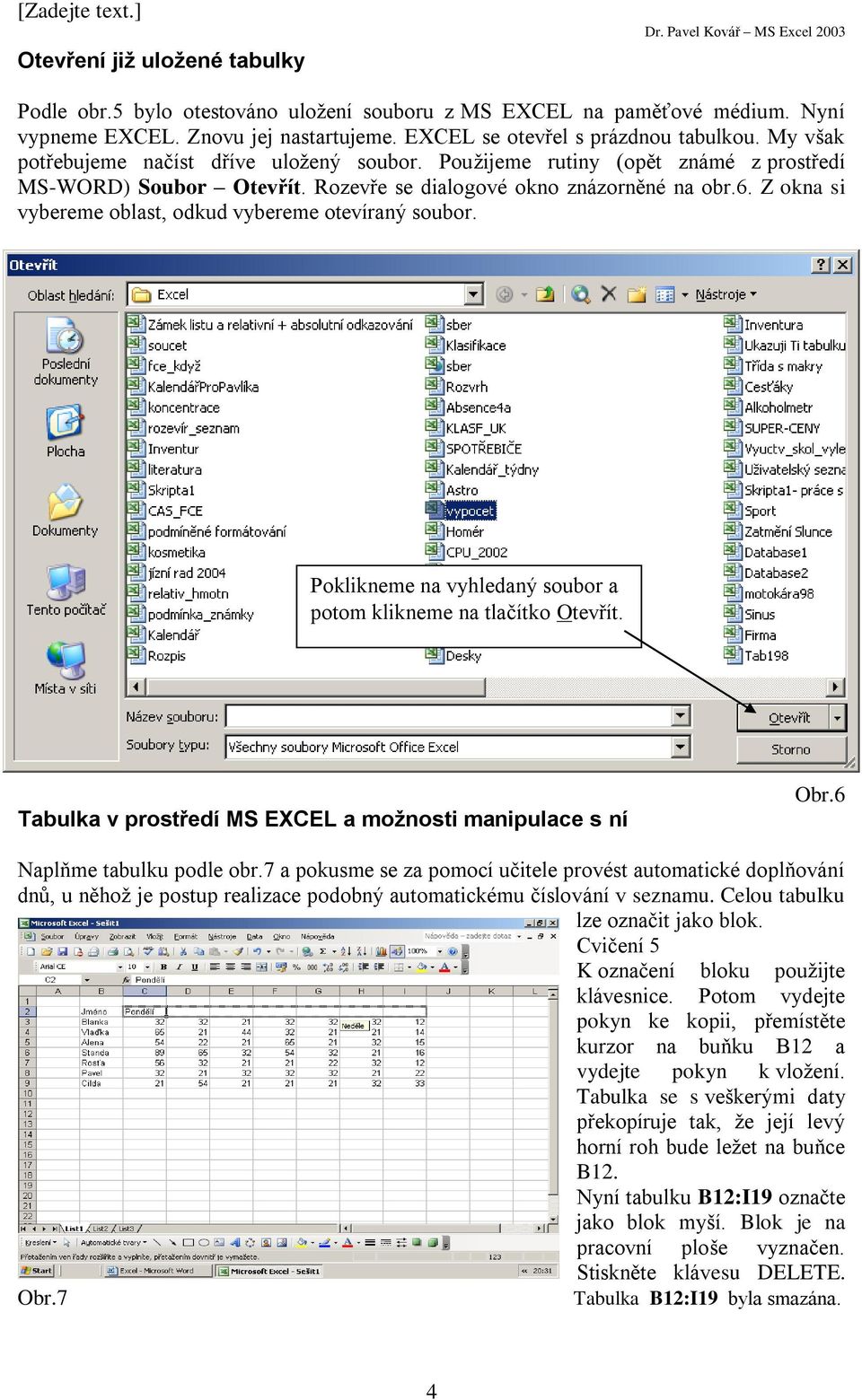Select Dokumenty in the places bar
Screen dimensions: 862x1400
coord(66,512)
